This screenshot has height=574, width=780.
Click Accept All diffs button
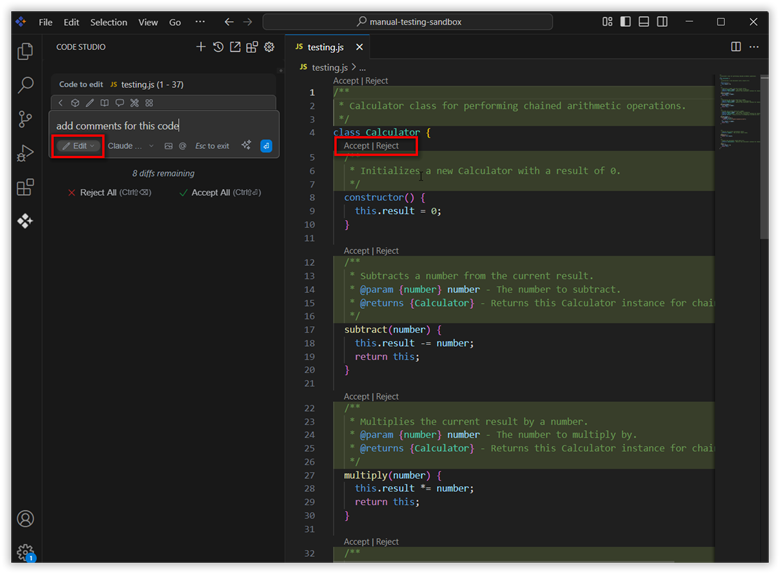pos(210,192)
